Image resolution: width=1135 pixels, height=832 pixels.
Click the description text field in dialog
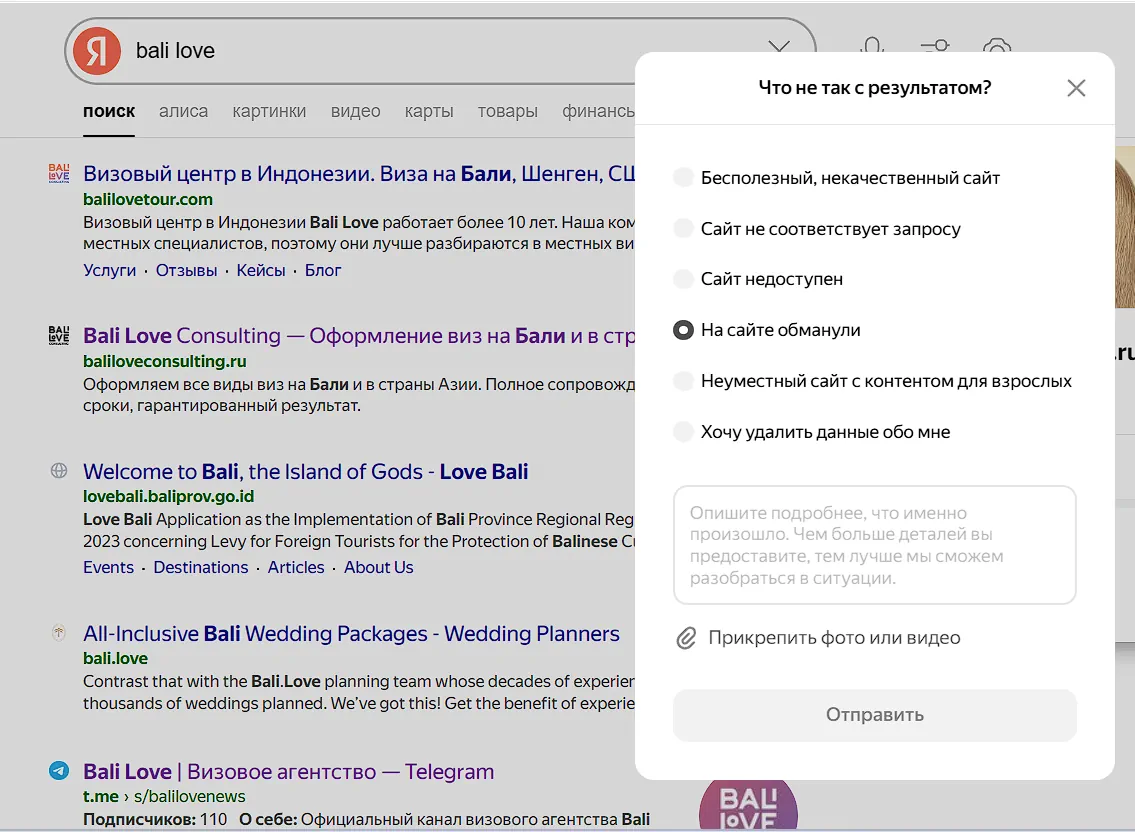coord(874,545)
